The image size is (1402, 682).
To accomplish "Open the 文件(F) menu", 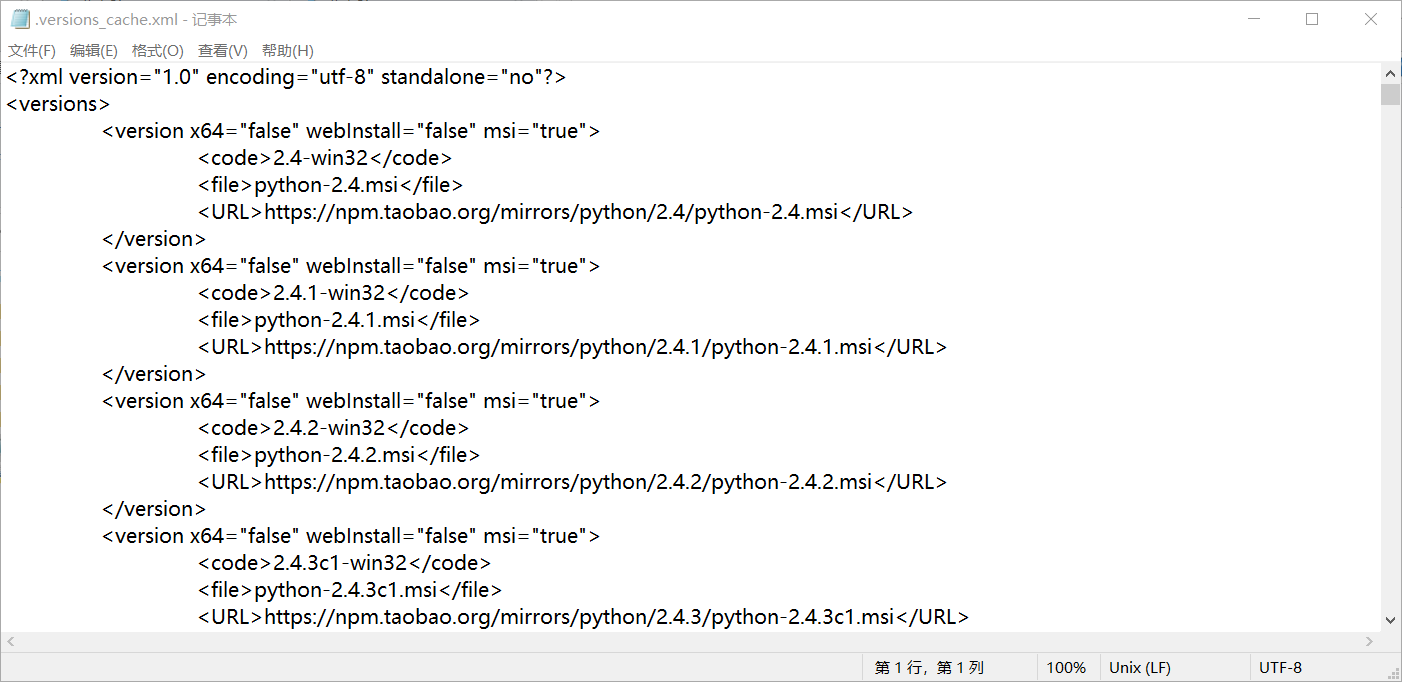I will tap(32, 51).
